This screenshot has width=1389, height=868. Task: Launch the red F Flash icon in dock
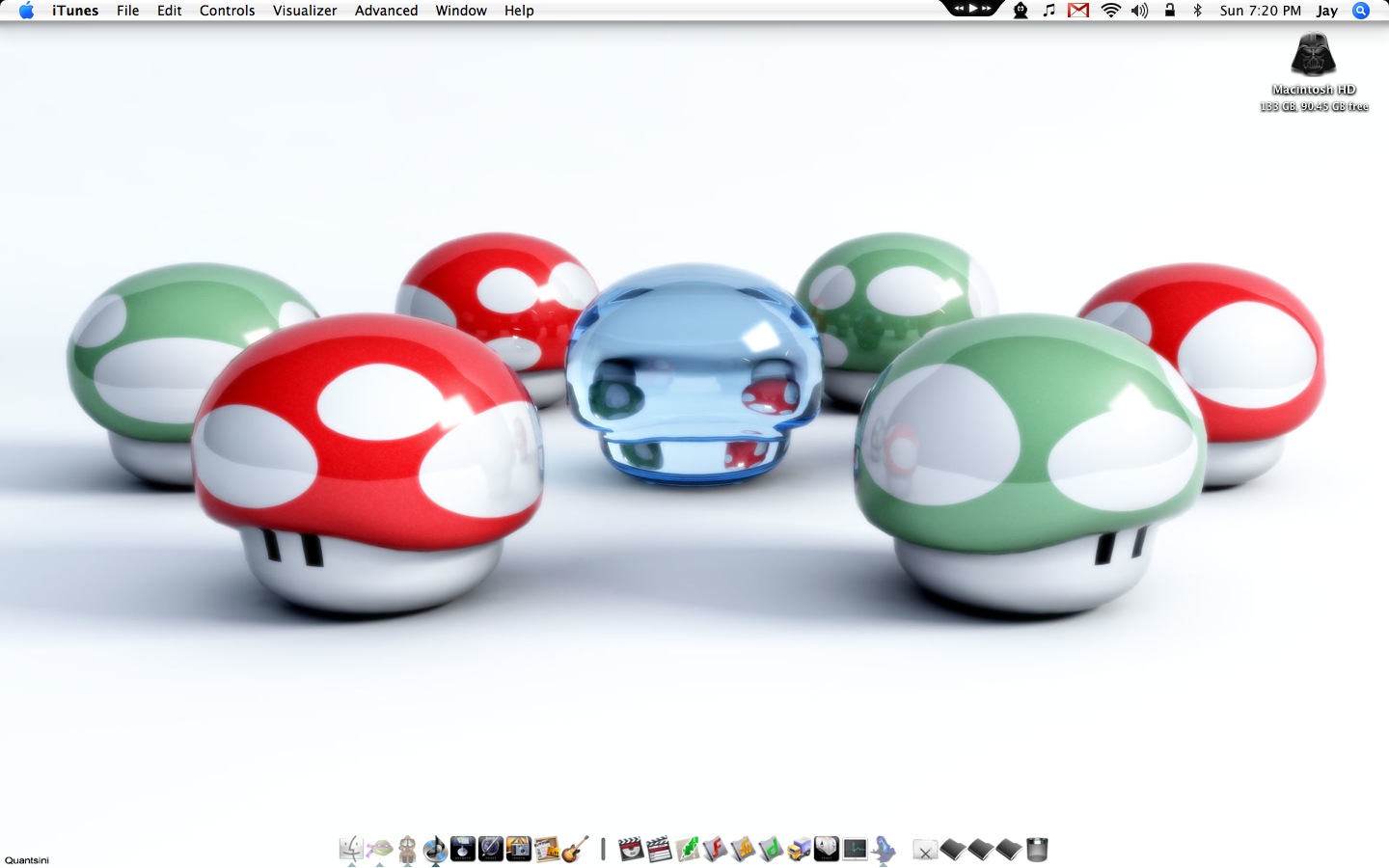pos(718,849)
